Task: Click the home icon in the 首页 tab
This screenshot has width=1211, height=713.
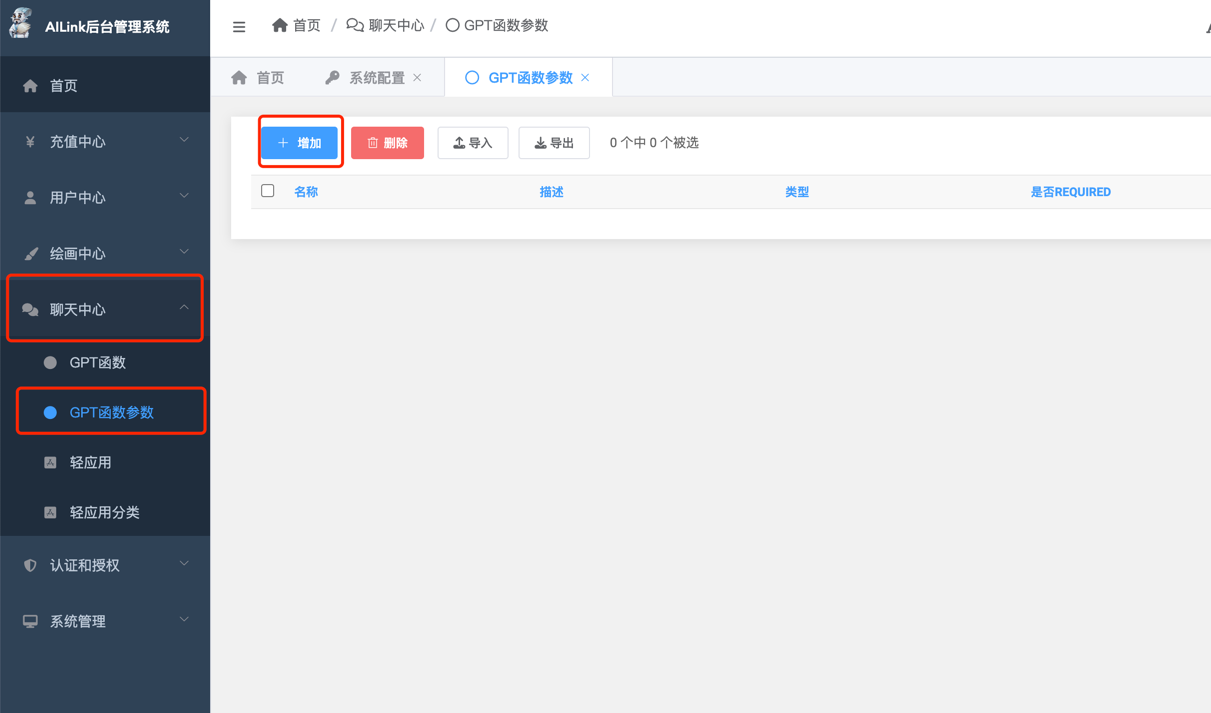Action: pyautogui.click(x=239, y=77)
